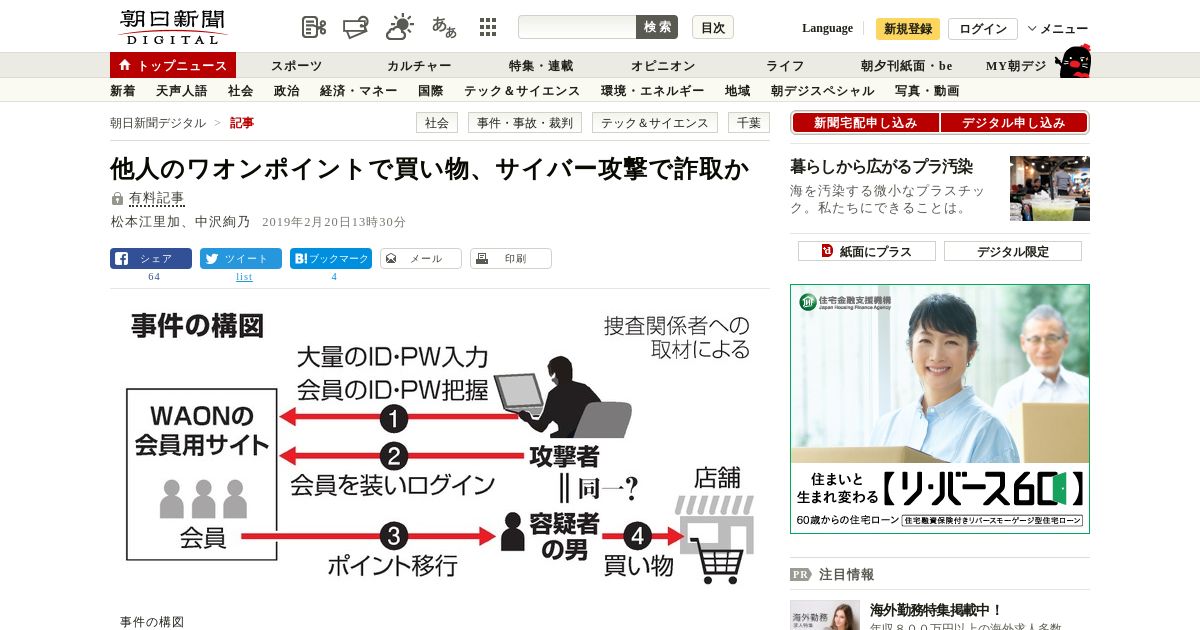Click デジタル申し込み button

1014,123
